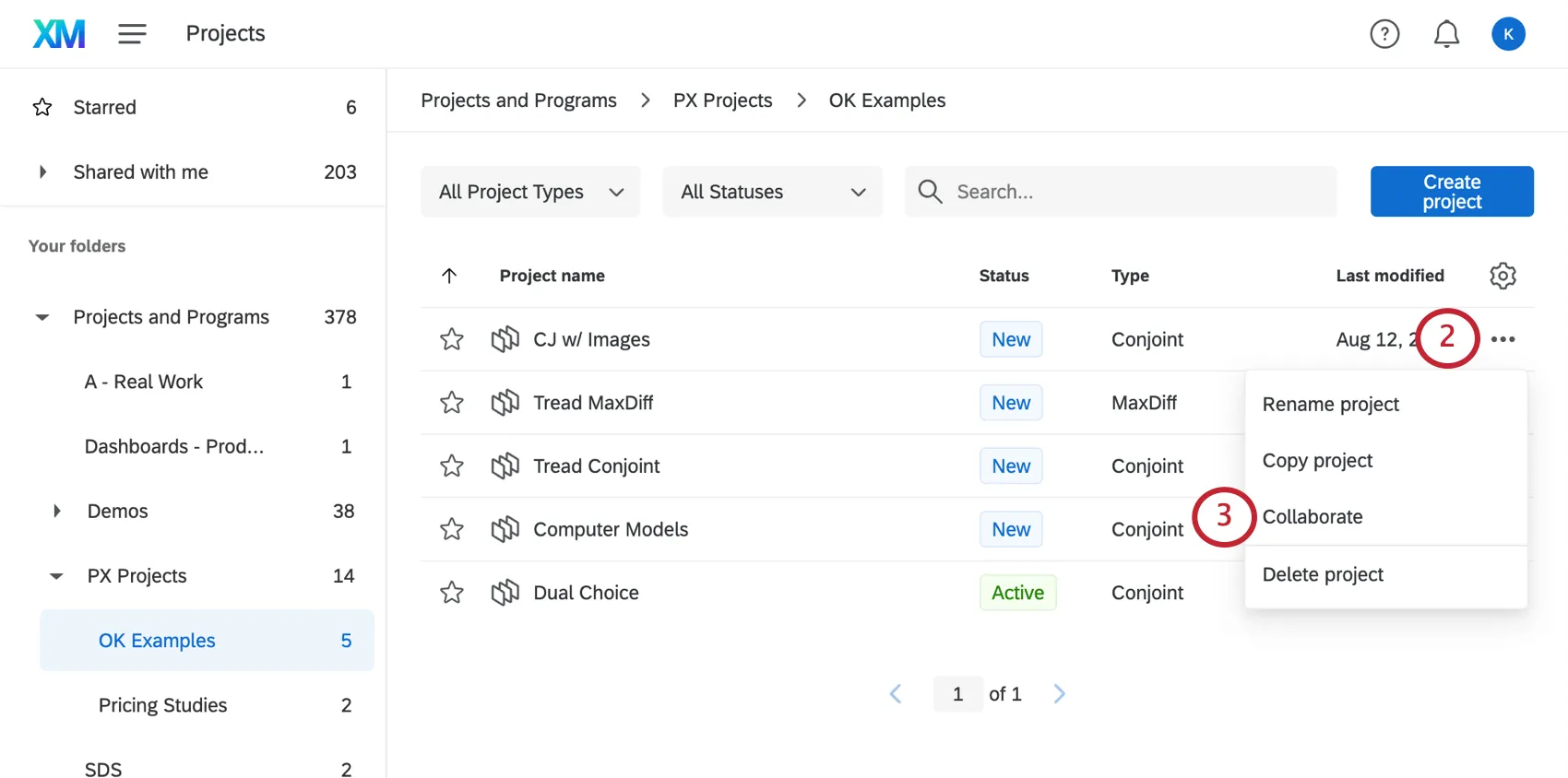Star the Tread MaxDiff project
1568x778 pixels.
point(452,403)
